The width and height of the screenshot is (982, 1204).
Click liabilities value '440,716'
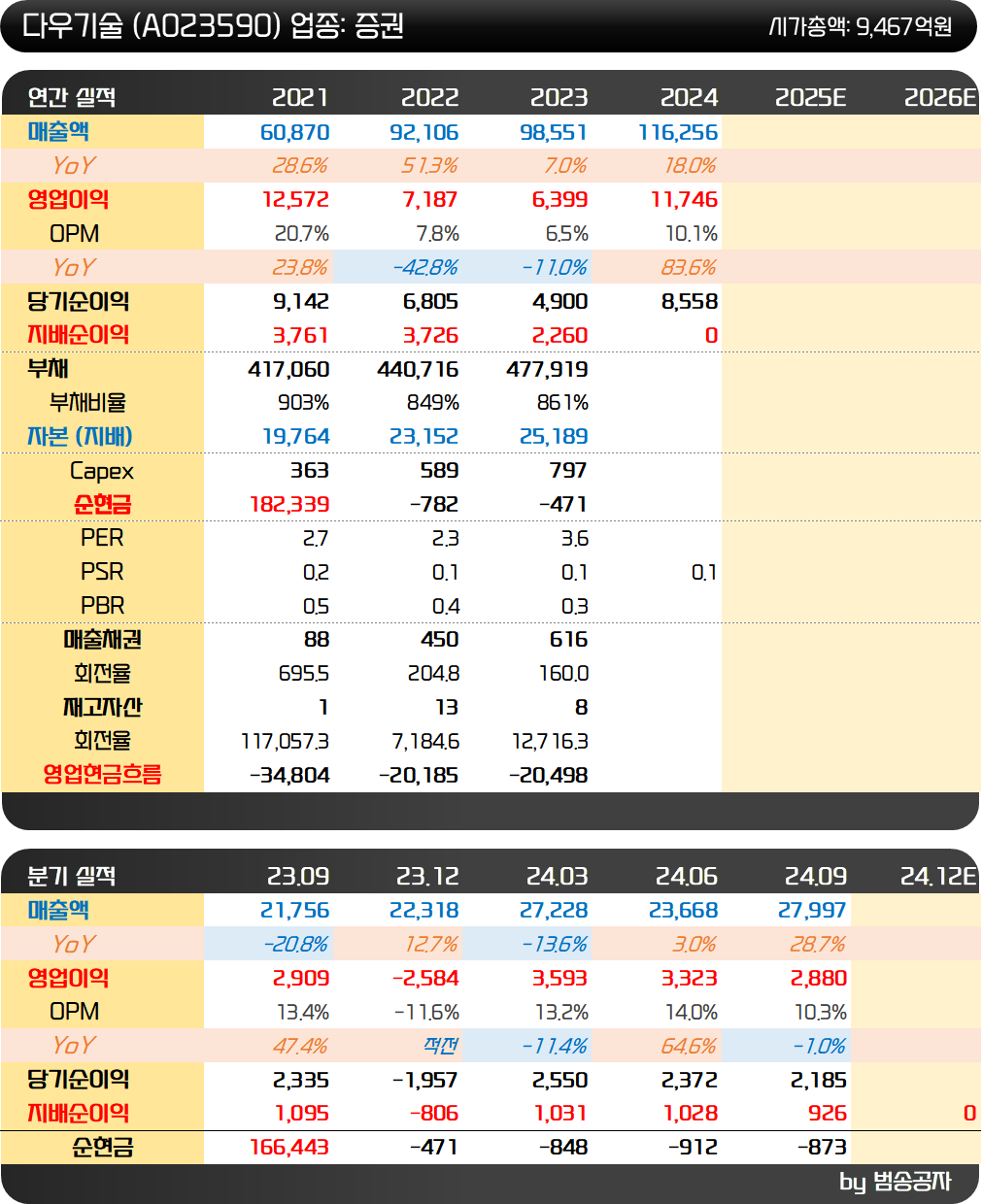coord(418,369)
